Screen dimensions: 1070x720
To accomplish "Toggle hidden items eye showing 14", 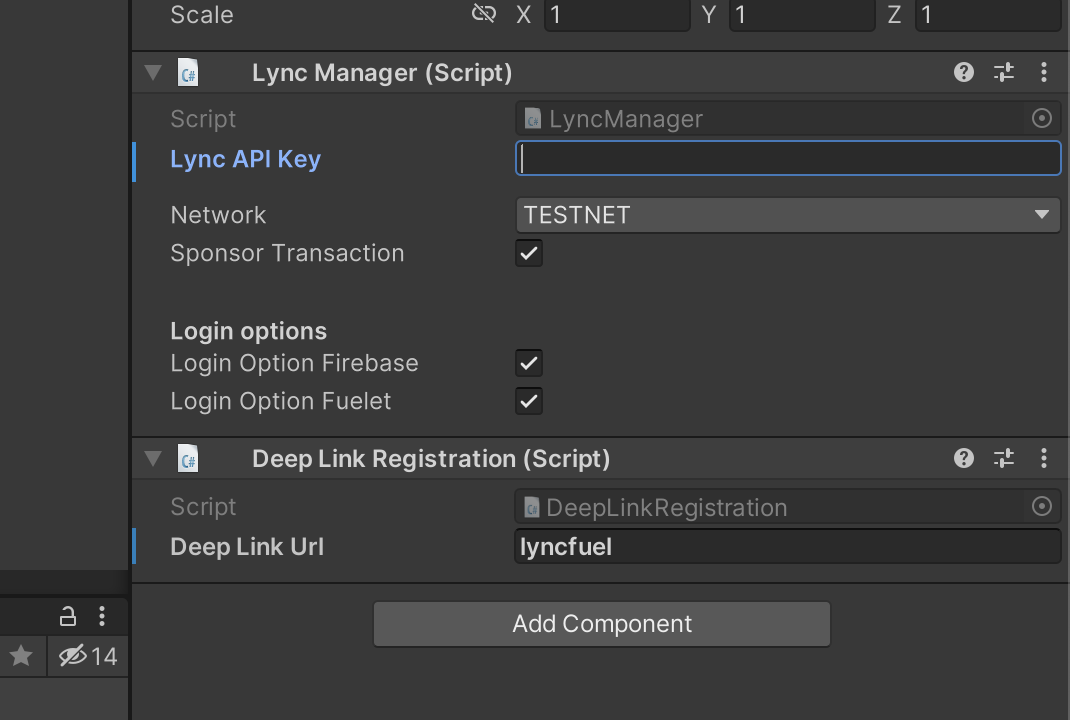I will click(x=88, y=656).
